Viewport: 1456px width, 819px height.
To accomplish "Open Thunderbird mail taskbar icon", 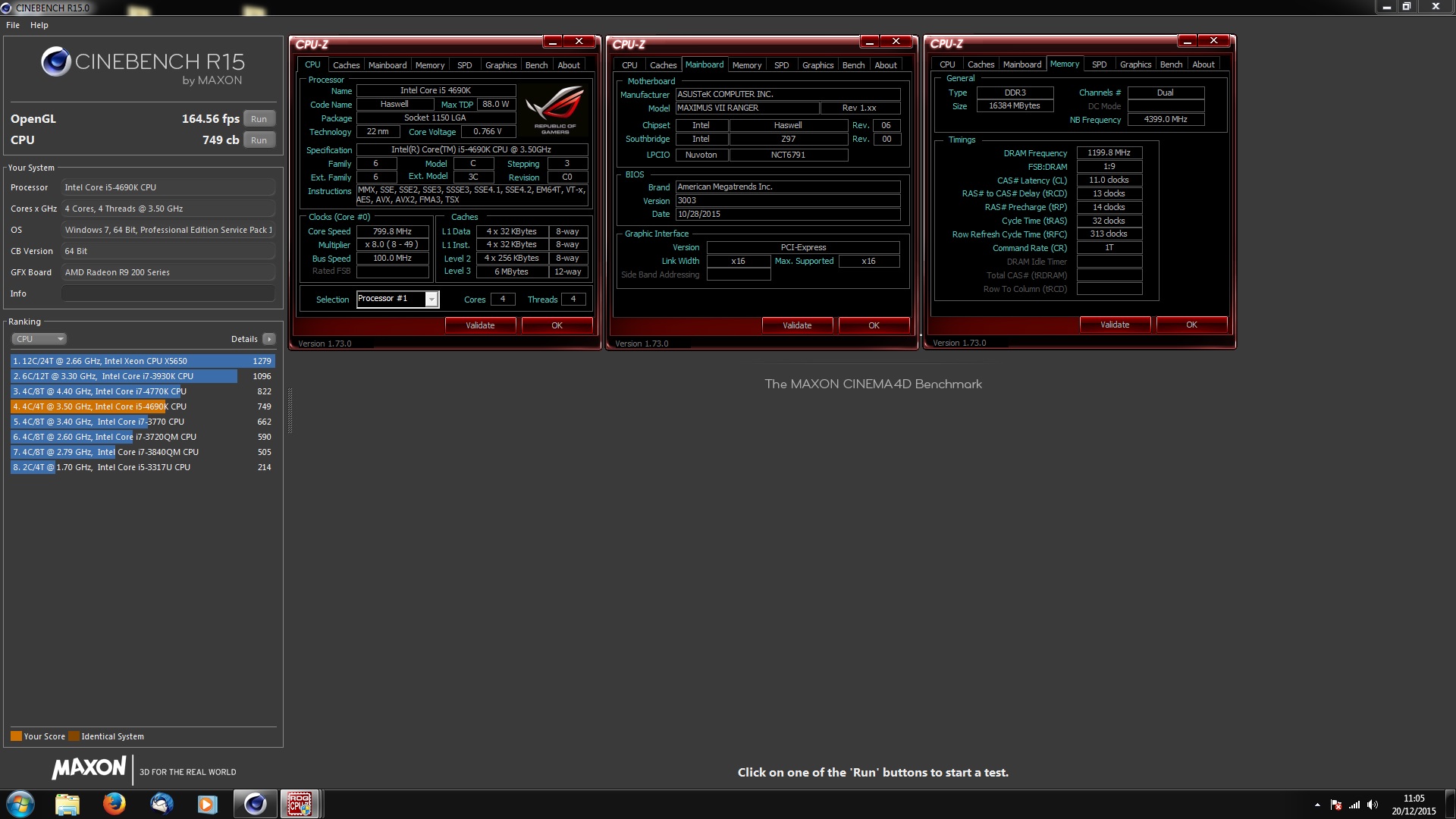I will [162, 803].
